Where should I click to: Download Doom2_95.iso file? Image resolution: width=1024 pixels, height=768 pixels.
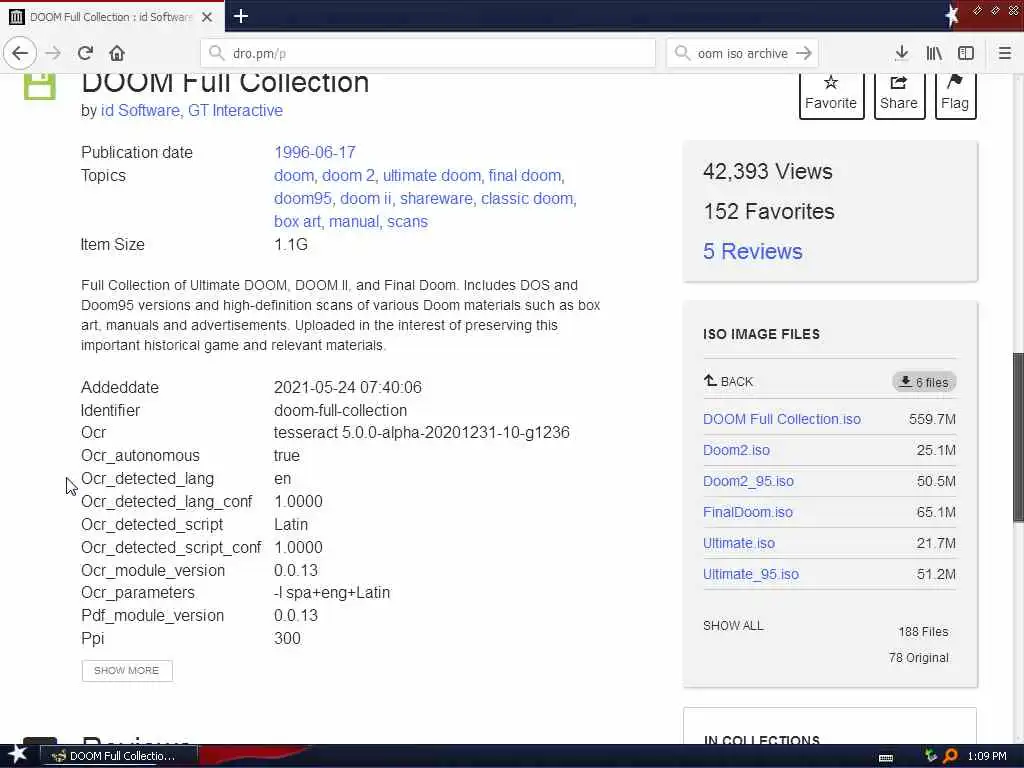coord(748,481)
